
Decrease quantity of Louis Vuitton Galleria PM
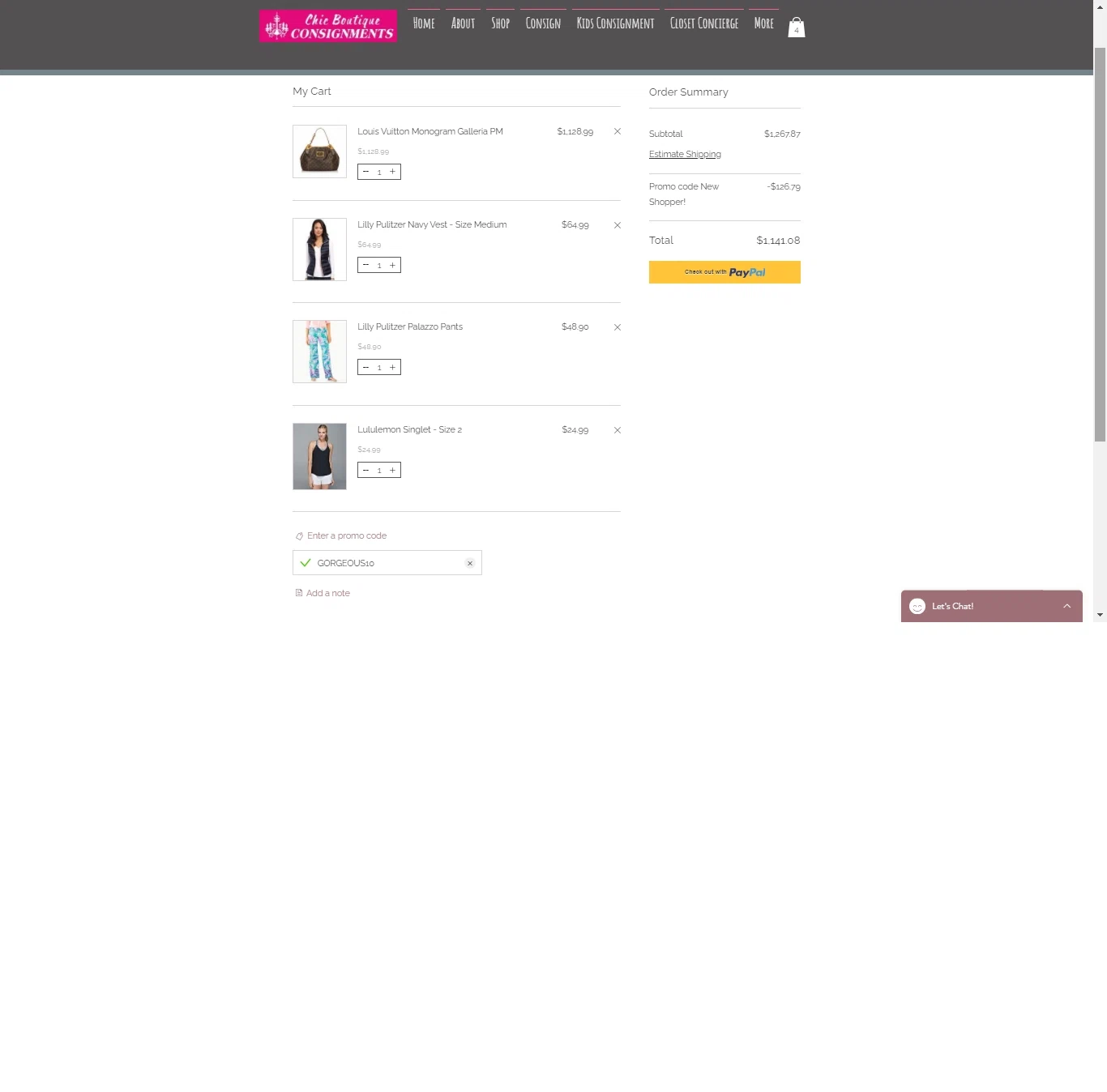tap(365, 172)
